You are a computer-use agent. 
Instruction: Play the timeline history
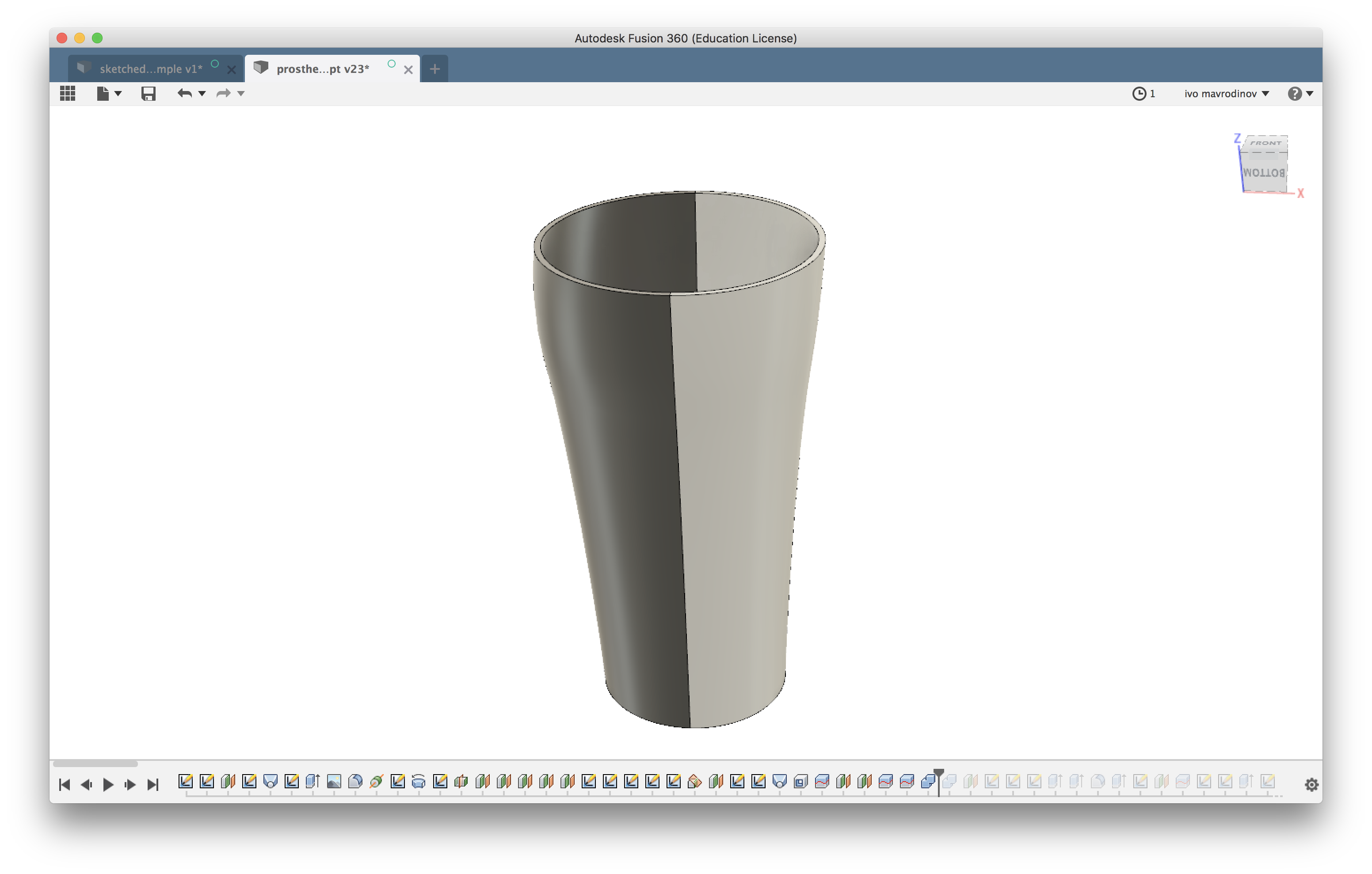[108, 785]
